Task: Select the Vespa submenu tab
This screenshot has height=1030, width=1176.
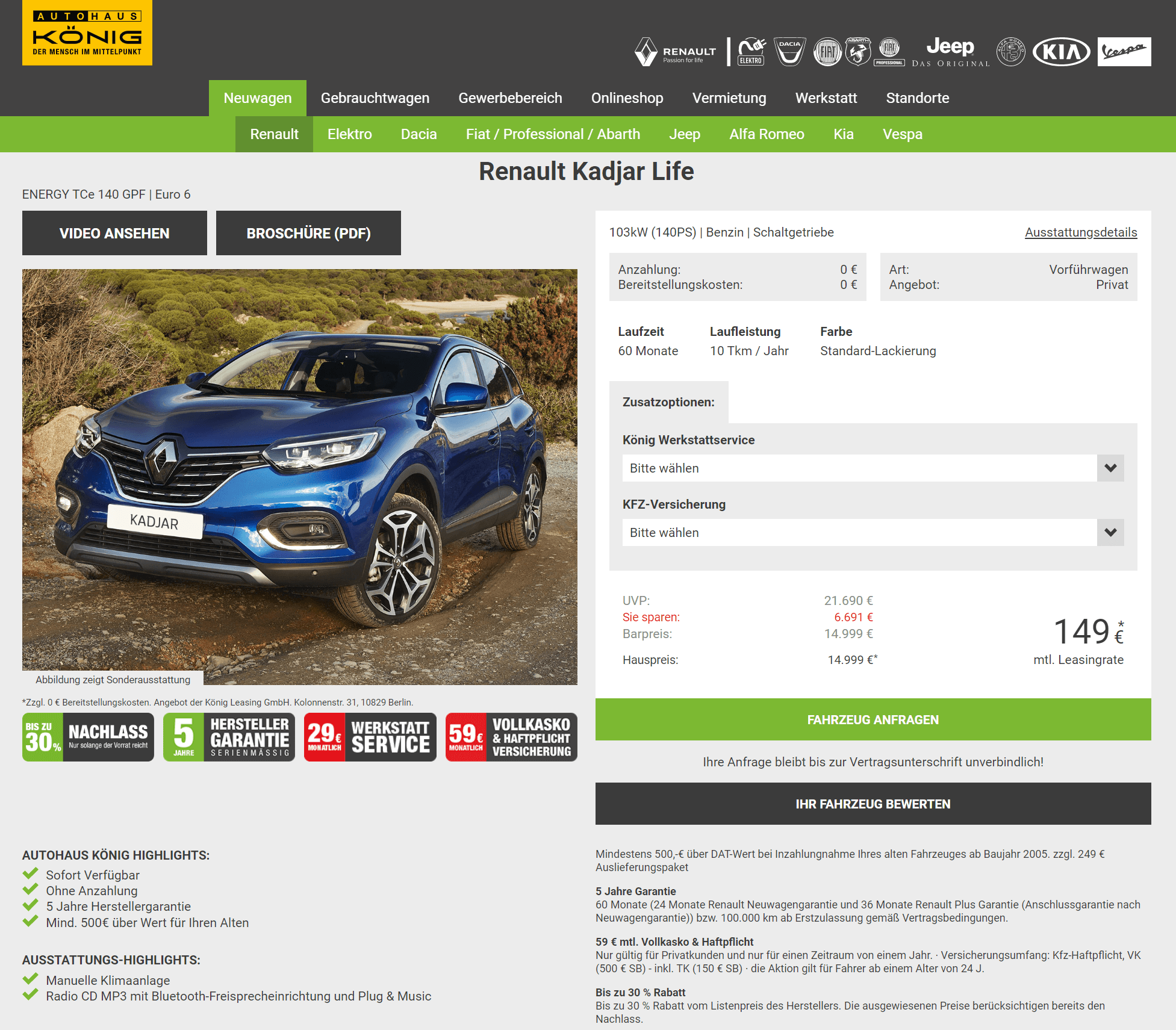Action: 902,134
